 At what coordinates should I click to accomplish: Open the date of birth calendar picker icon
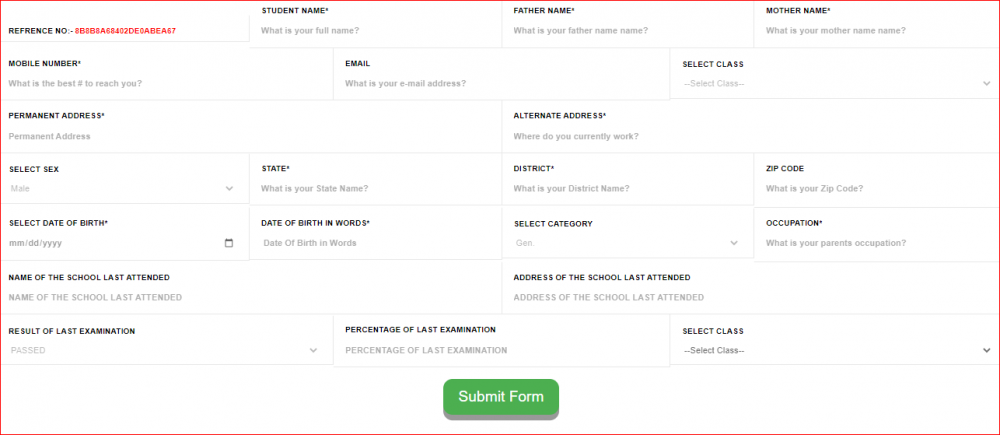point(229,243)
